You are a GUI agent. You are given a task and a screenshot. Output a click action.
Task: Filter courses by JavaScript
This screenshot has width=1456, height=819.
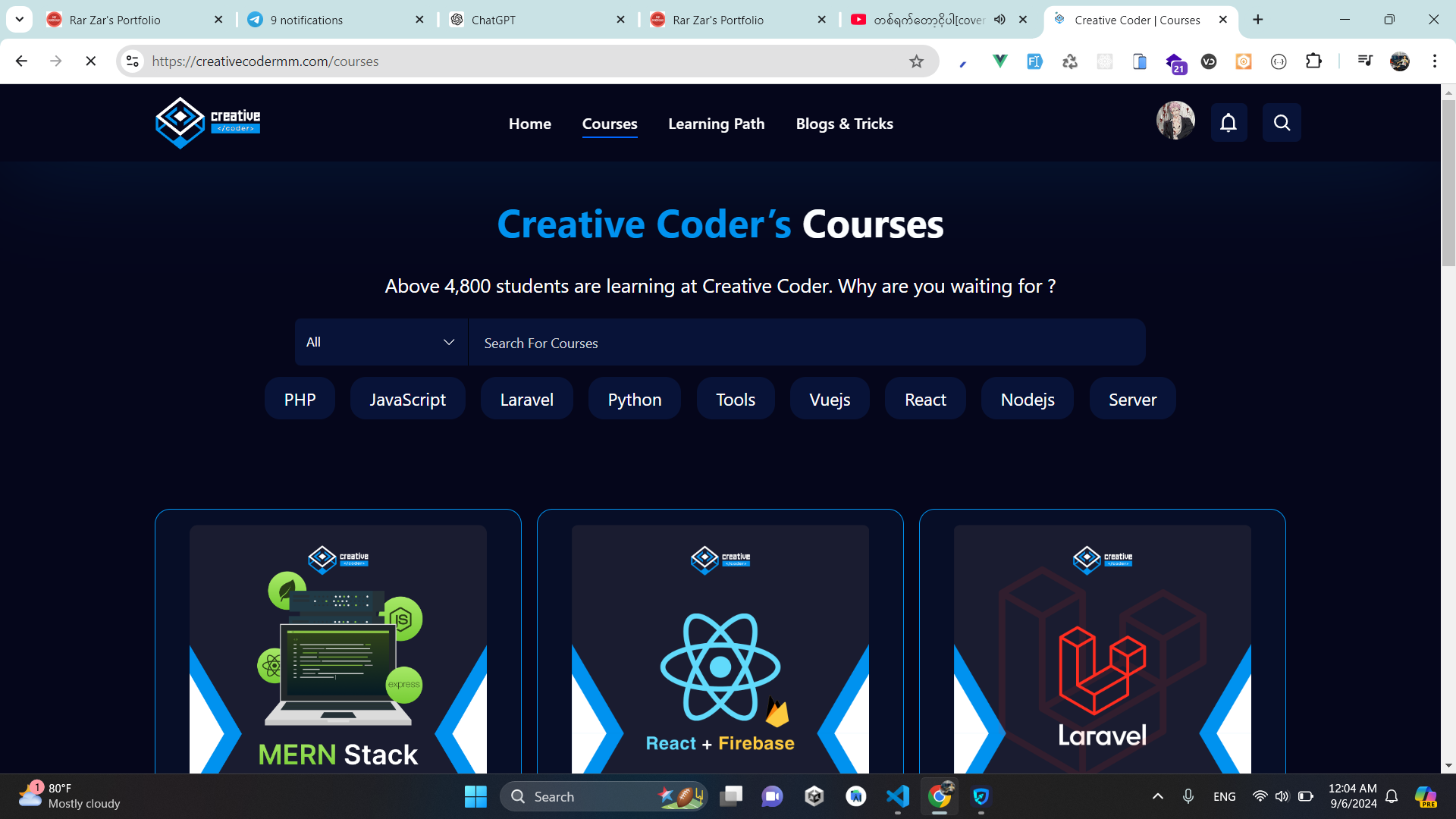407,399
